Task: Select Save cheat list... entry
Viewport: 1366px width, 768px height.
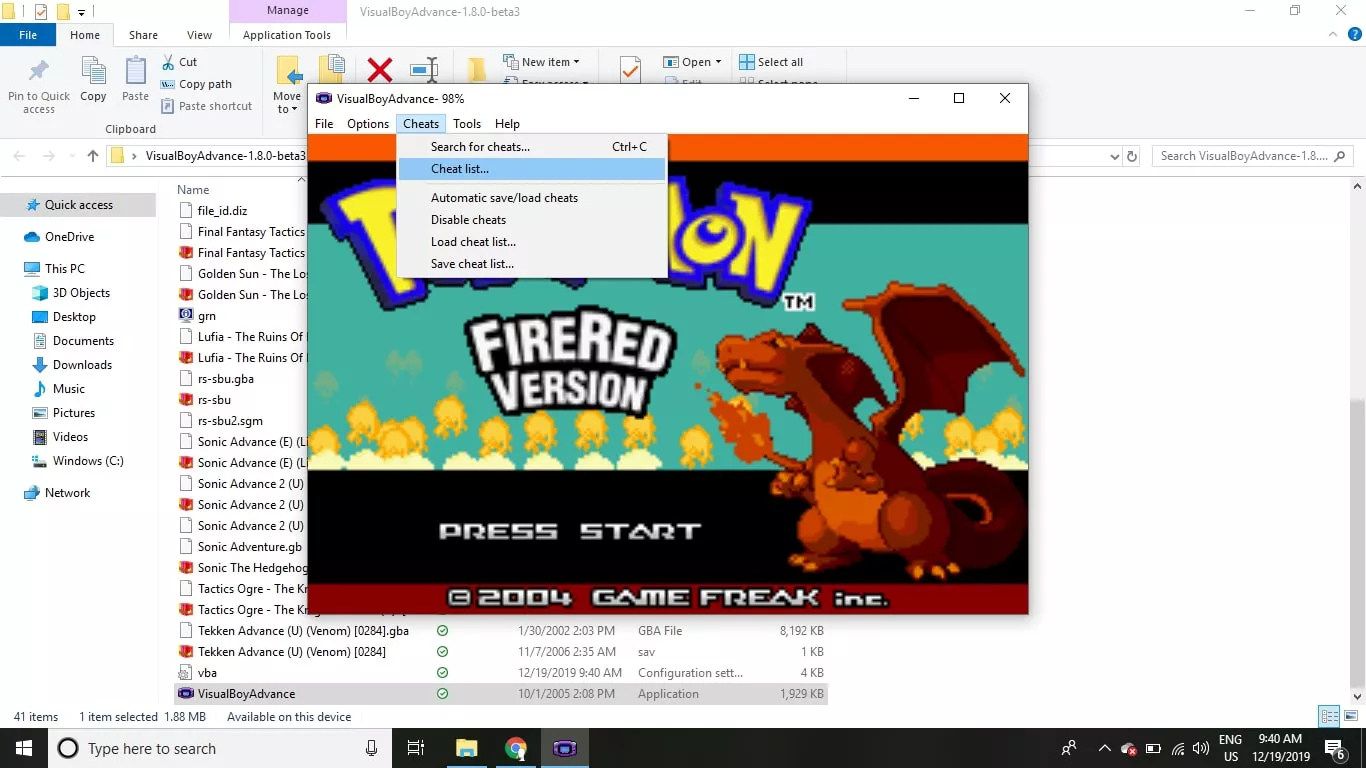Action: click(531, 264)
